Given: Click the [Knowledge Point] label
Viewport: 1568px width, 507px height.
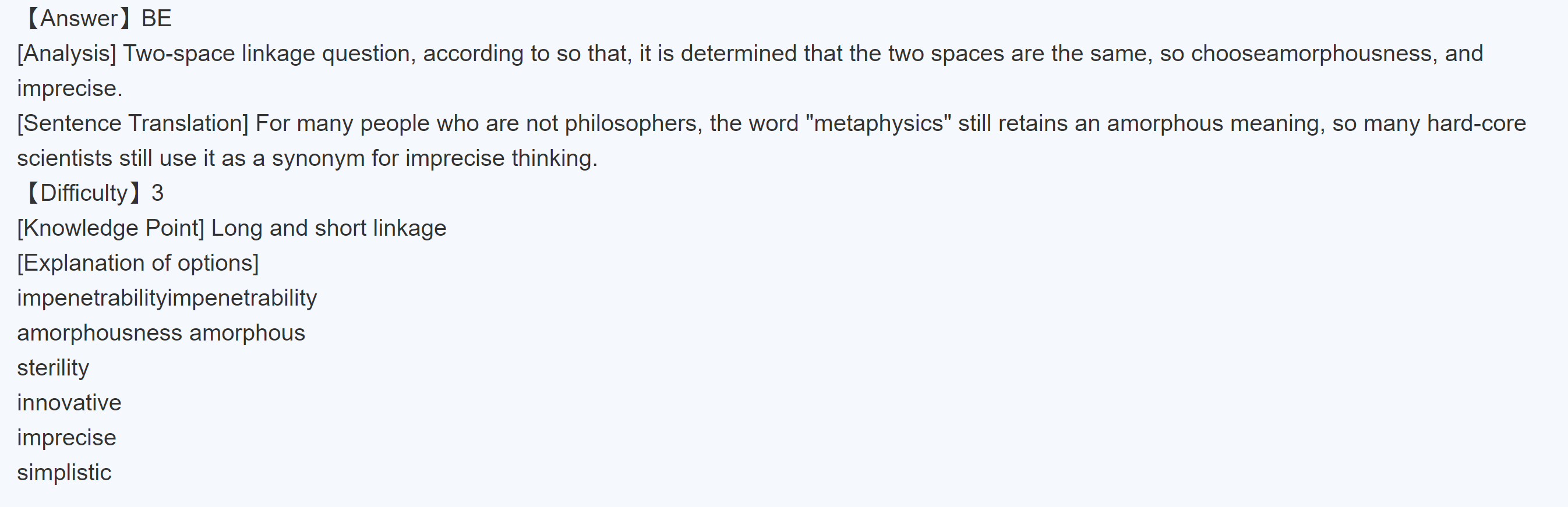Looking at the screenshot, I should [111, 228].
